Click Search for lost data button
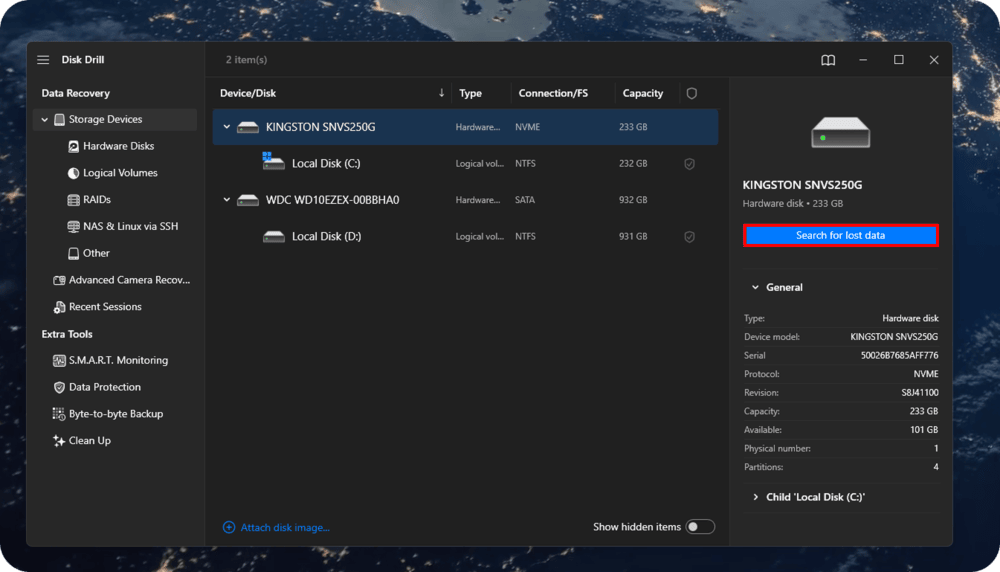Image resolution: width=1000 pixels, height=572 pixels. [x=840, y=236]
